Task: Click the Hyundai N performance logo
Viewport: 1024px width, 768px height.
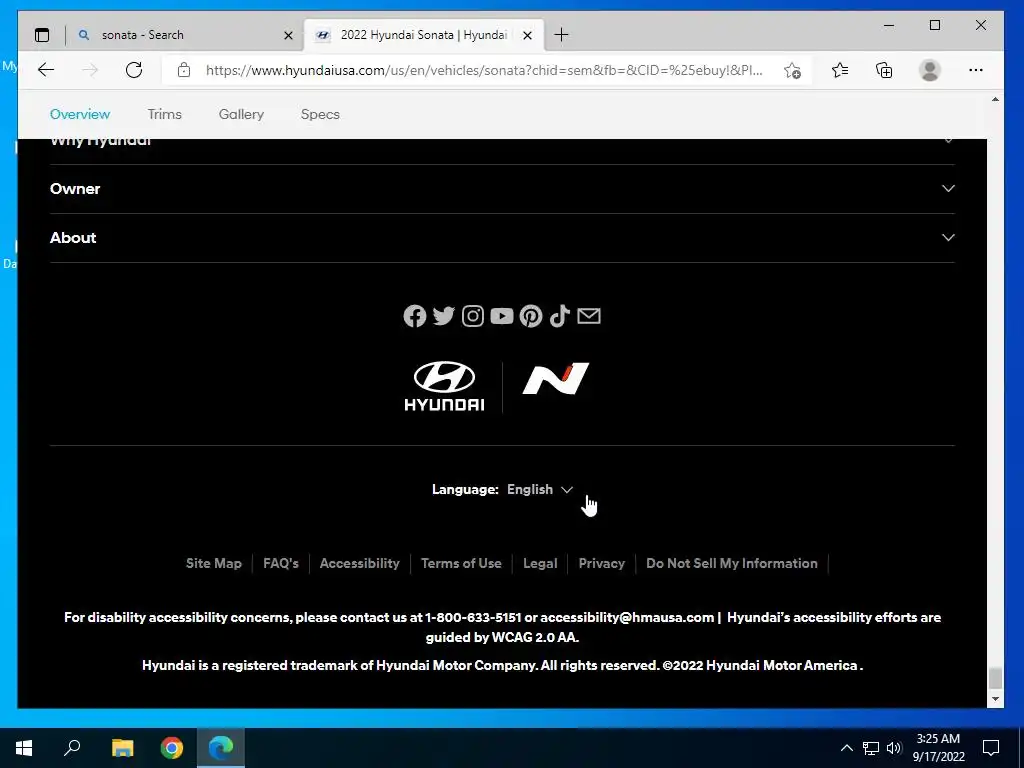Action: (555, 379)
